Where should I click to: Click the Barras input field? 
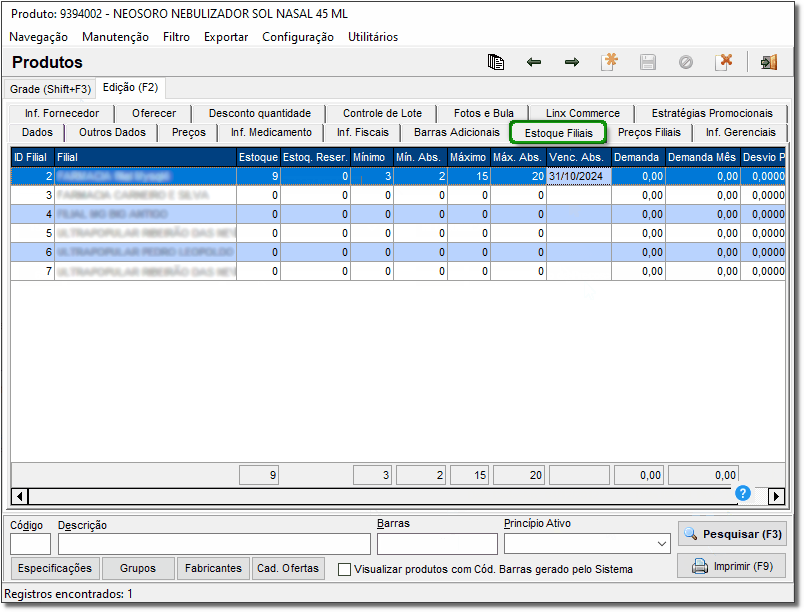[437, 544]
